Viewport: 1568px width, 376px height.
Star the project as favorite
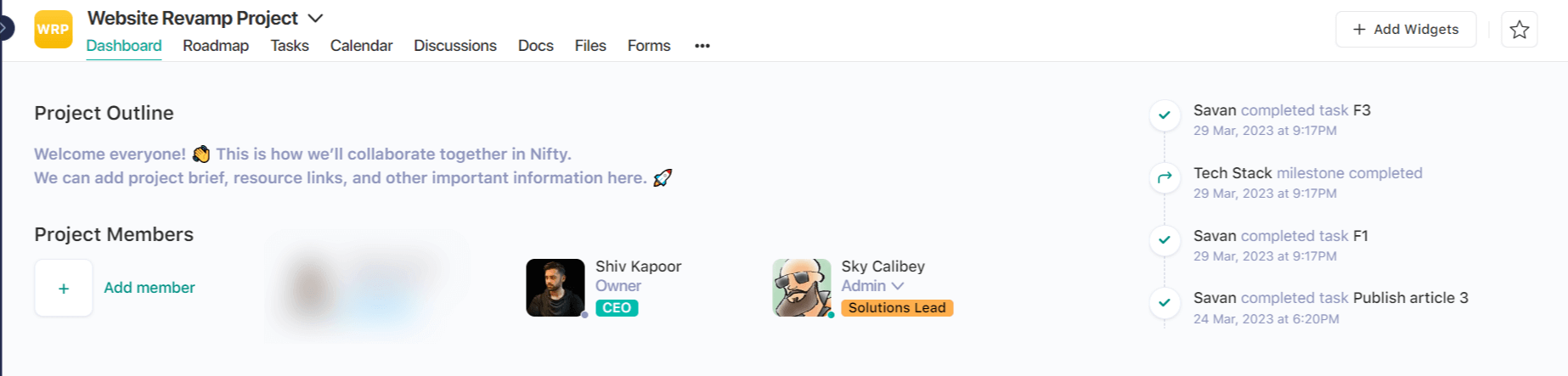pos(1519,30)
